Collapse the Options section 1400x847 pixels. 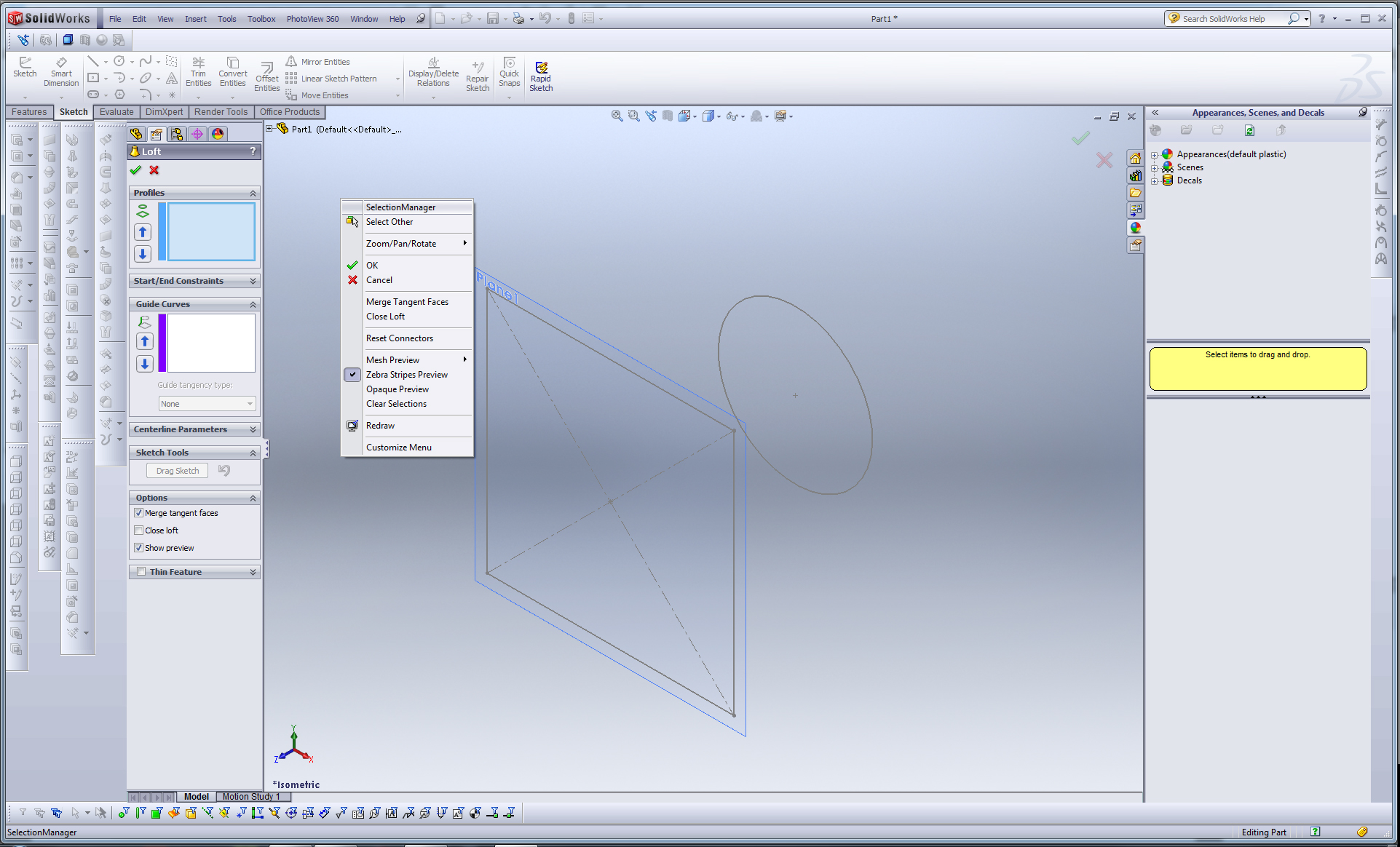[x=253, y=498]
